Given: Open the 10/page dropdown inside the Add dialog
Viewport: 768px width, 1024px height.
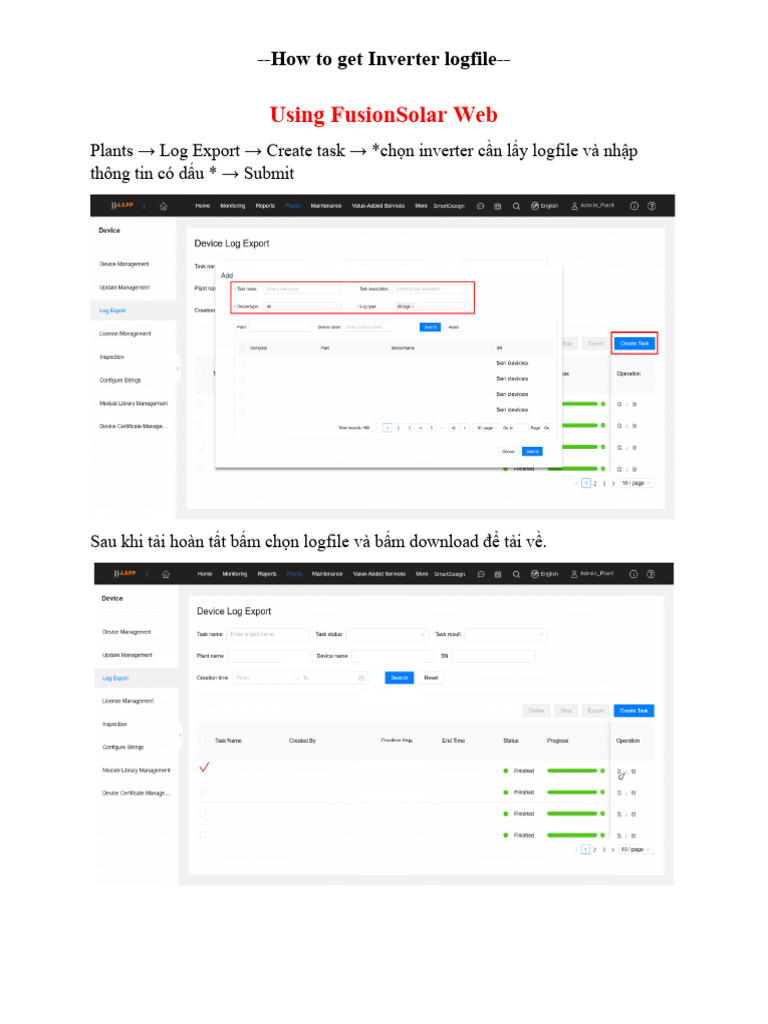Looking at the screenshot, I should pos(487,428).
